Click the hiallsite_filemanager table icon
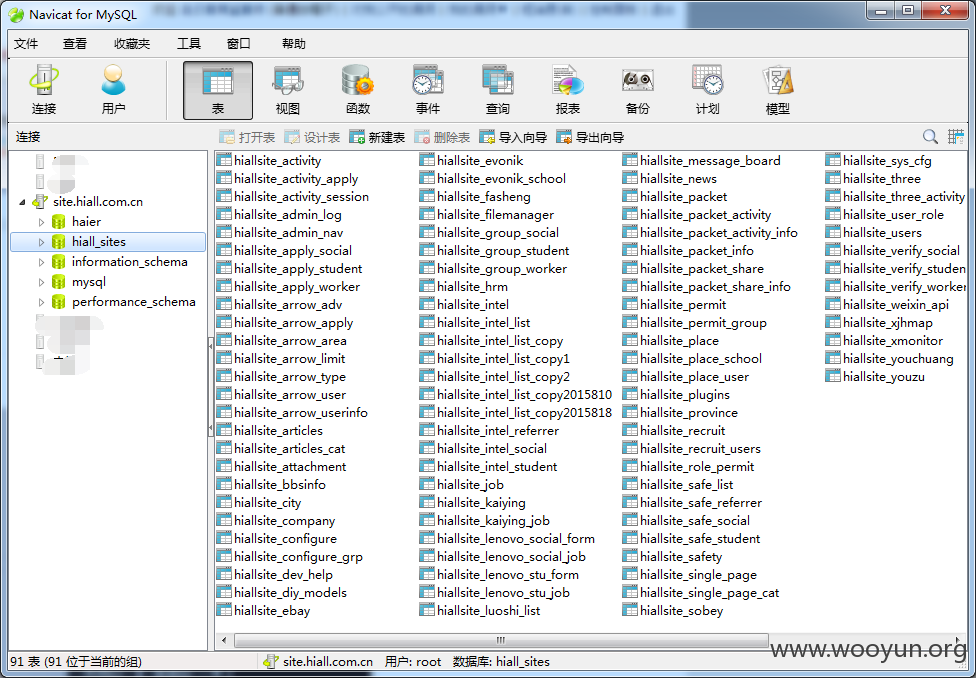The image size is (976, 678). (427, 215)
